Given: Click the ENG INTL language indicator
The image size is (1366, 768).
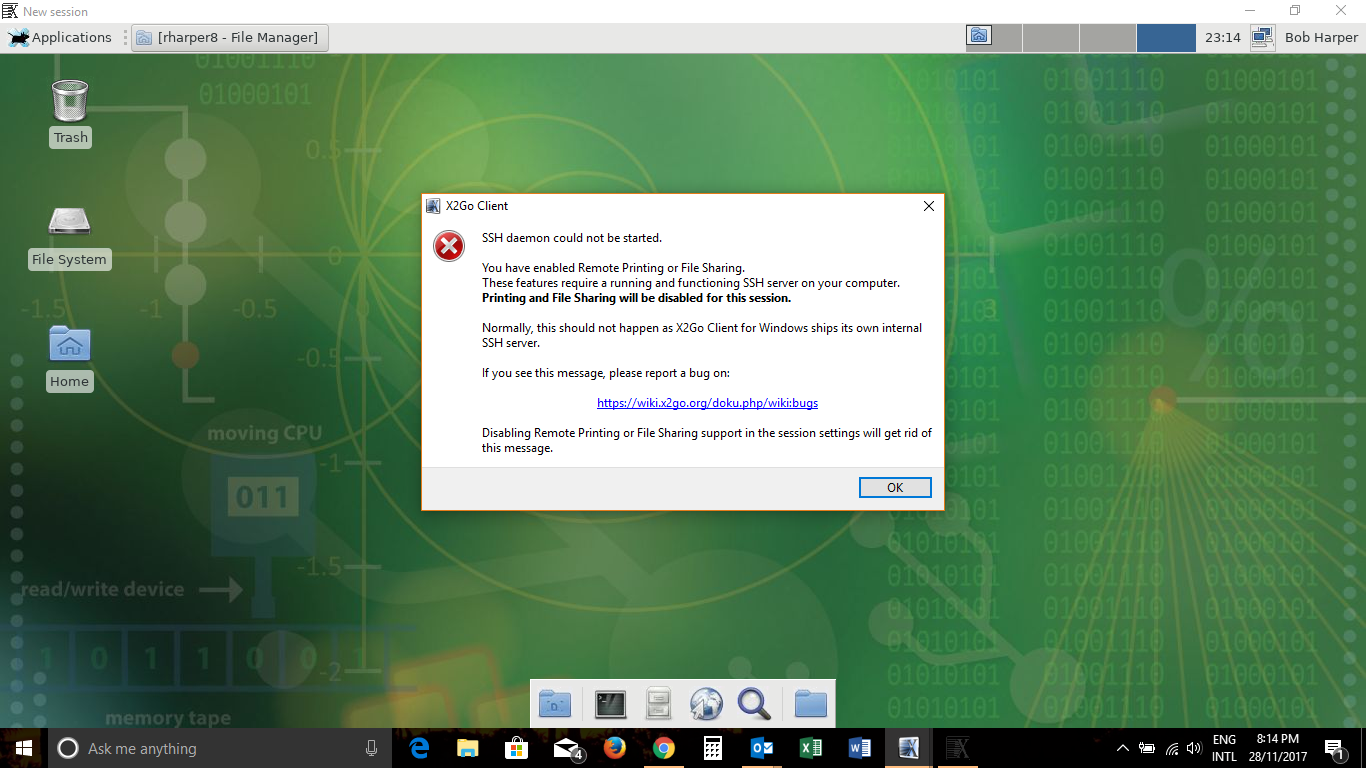Looking at the screenshot, I should [x=1224, y=748].
